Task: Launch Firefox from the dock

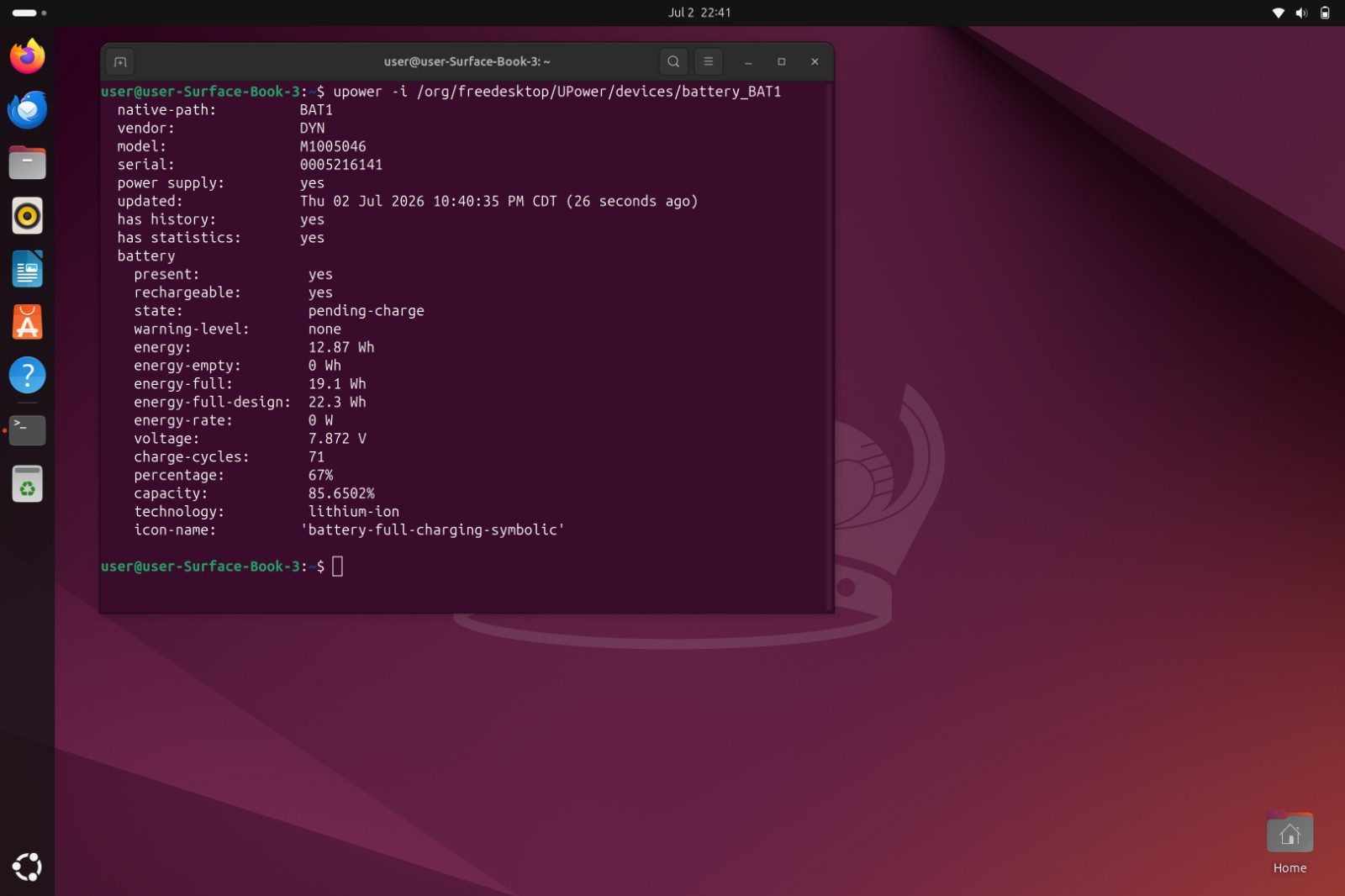Action: click(x=28, y=56)
